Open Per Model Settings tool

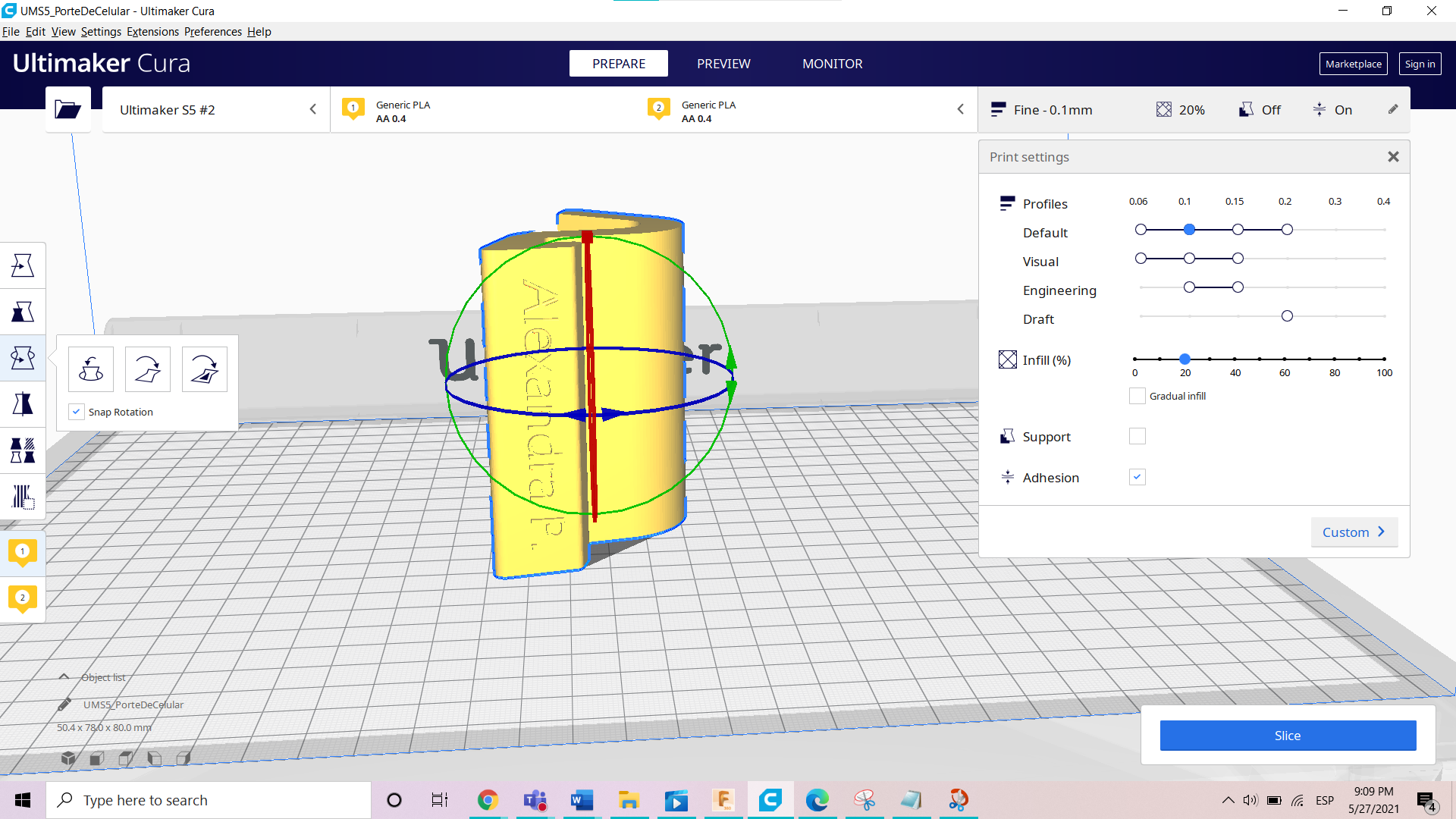tap(23, 450)
